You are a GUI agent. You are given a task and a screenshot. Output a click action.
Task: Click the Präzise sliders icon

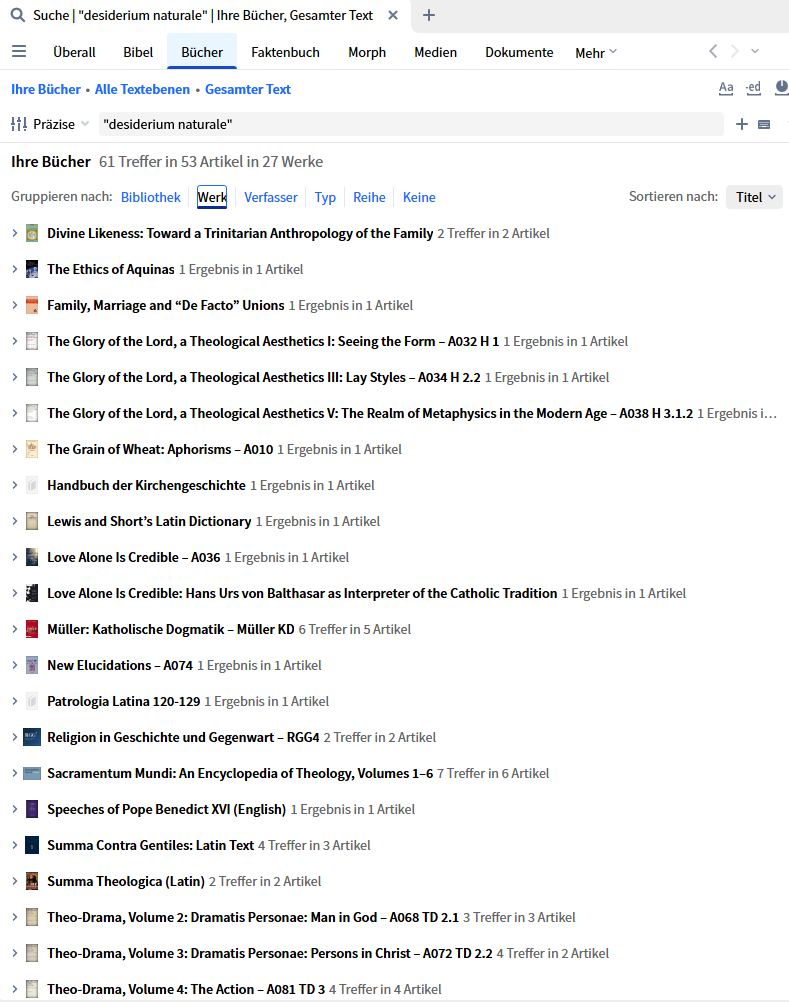coord(19,124)
